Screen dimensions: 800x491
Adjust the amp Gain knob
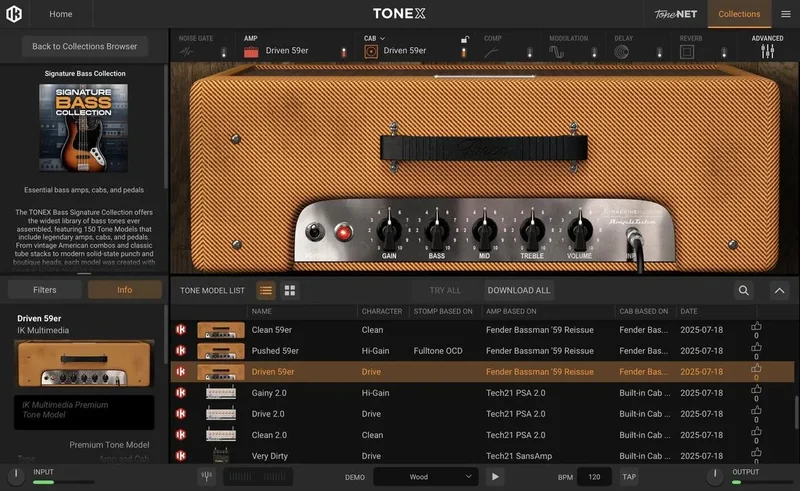click(x=389, y=231)
